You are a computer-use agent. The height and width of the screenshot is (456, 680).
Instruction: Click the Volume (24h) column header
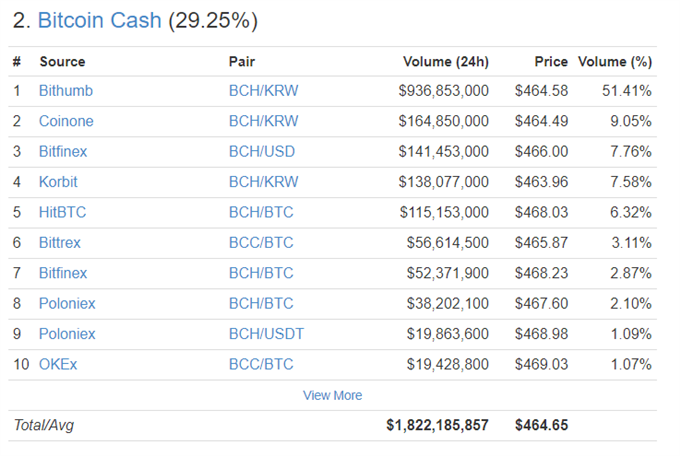(446, 62)
